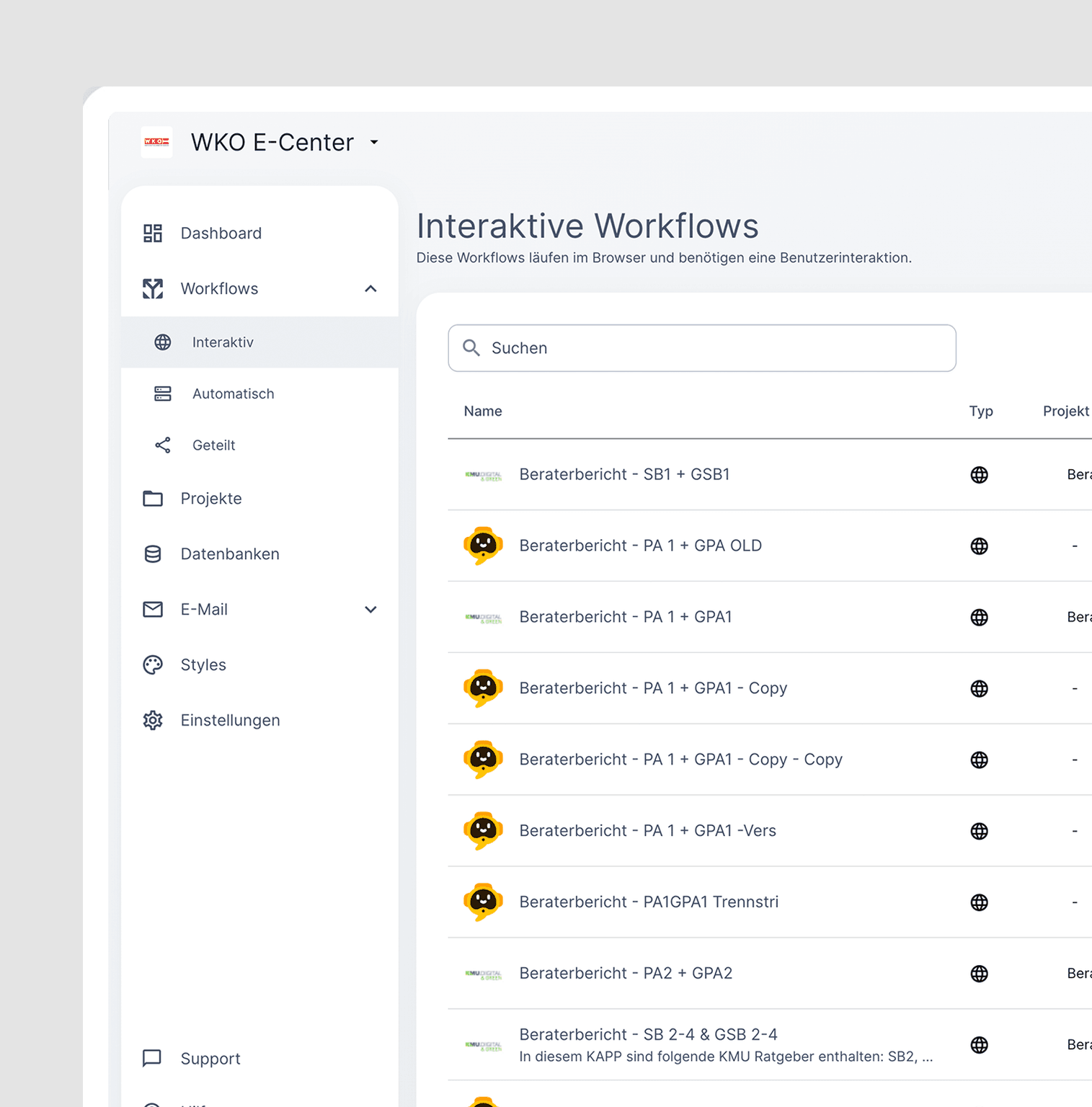Click the Automatisch server icon

(163, 394)
